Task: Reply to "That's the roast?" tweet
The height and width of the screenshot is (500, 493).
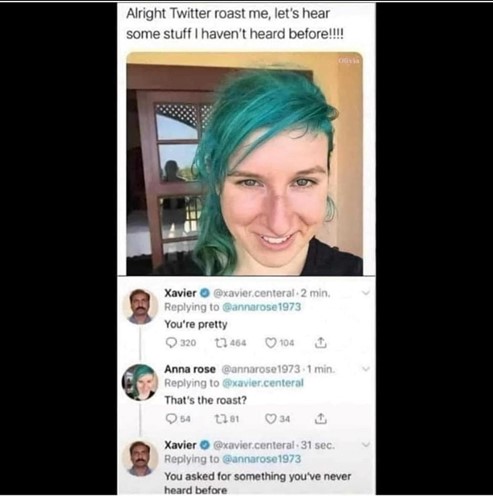Action: point(171,419)
